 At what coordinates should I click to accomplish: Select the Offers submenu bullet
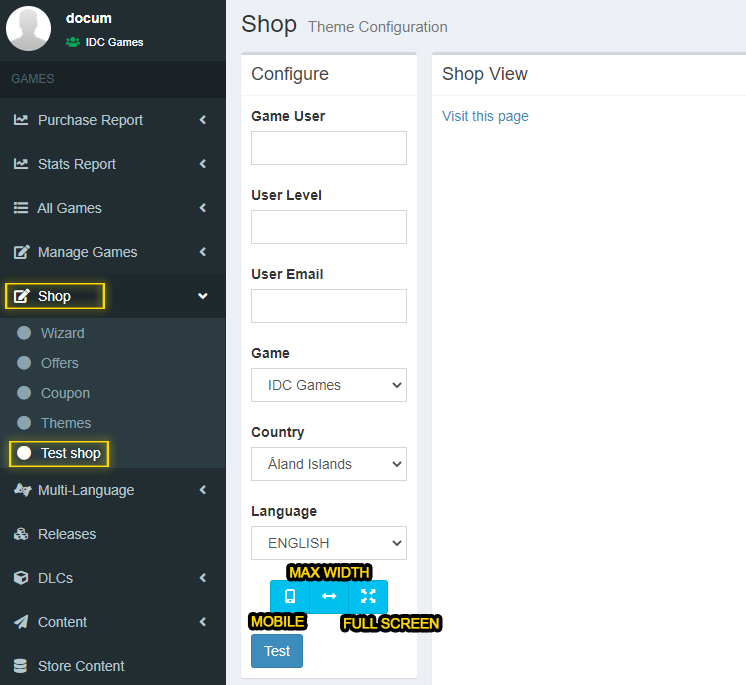click(x=24, y=363)
